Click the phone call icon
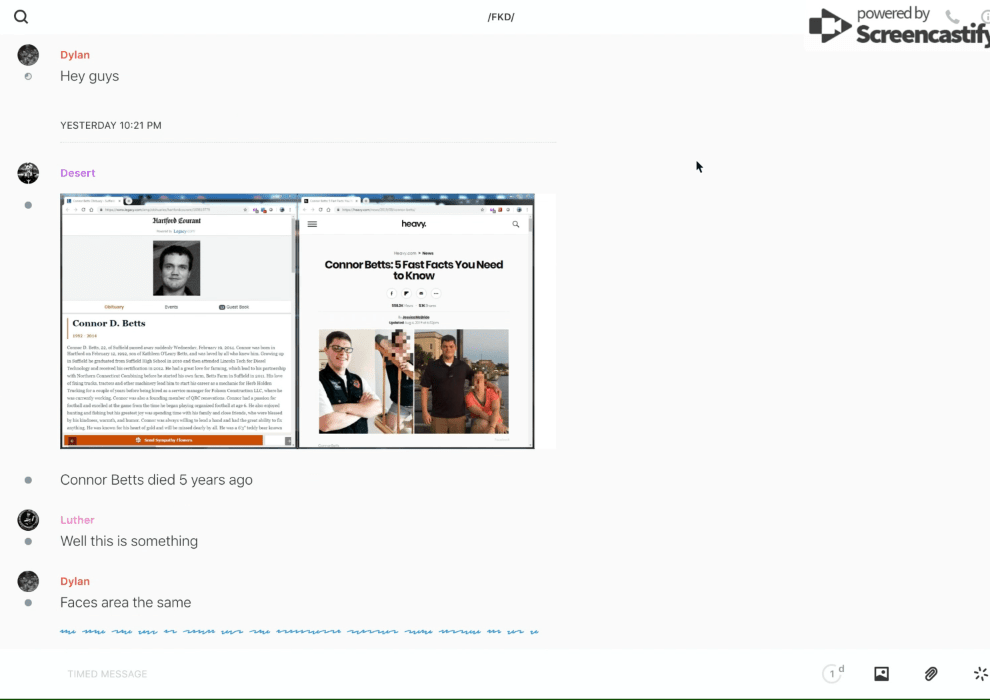This screenshot has height=700, width=990. 952,17
